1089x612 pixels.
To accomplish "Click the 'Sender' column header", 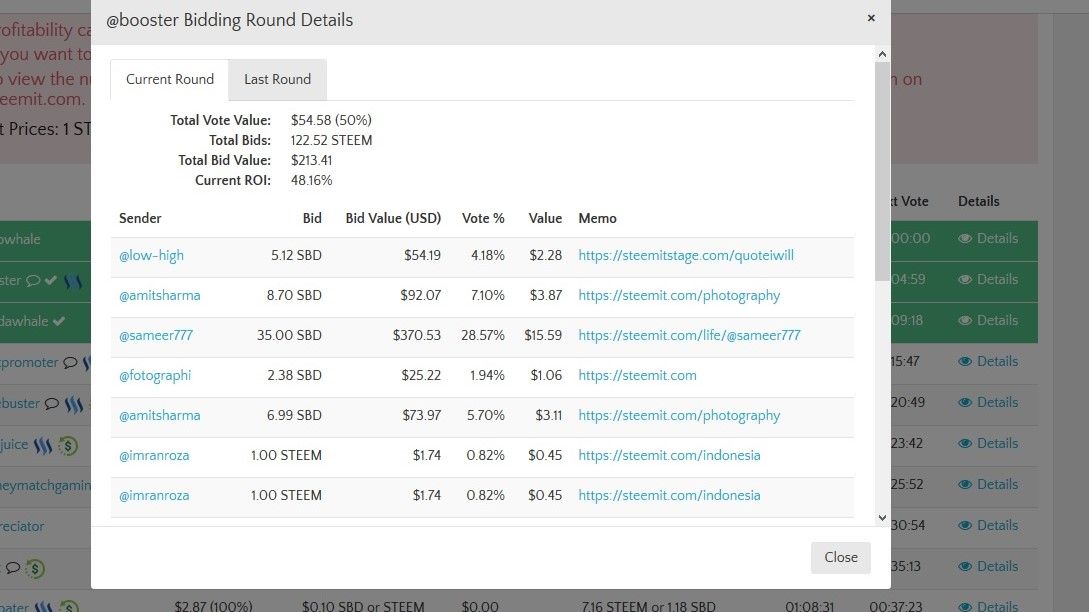I will tap(140, 218).
